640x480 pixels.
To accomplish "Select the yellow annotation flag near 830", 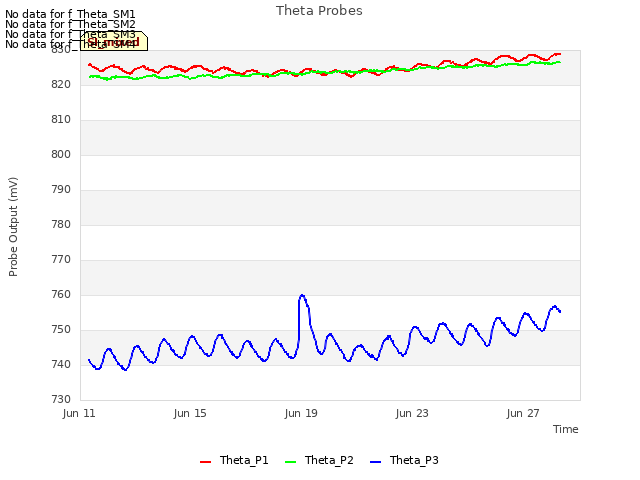I will coord(114,41).
